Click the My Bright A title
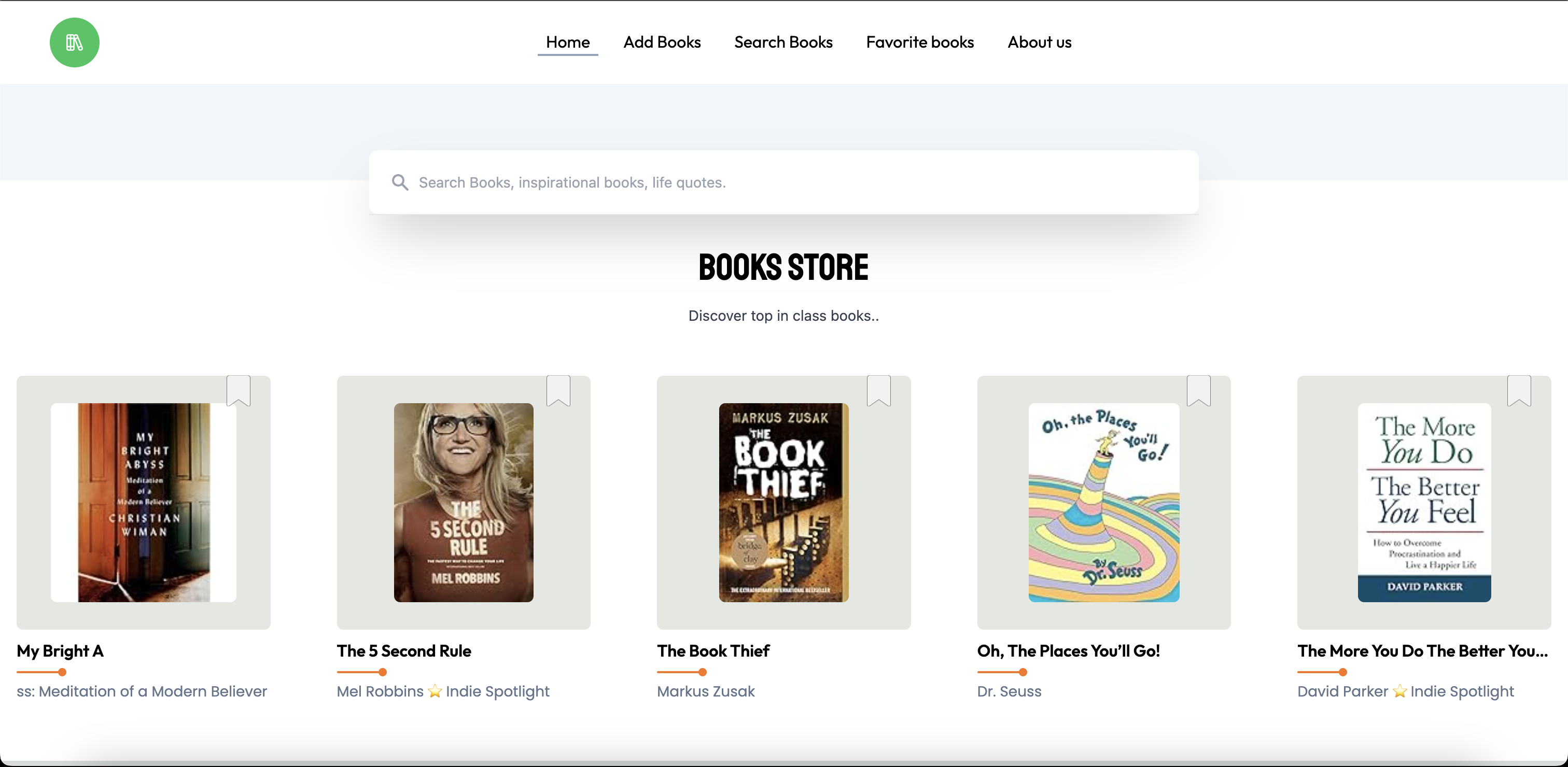The width and height of the screenshot is (1568, 767). point(60,651)
